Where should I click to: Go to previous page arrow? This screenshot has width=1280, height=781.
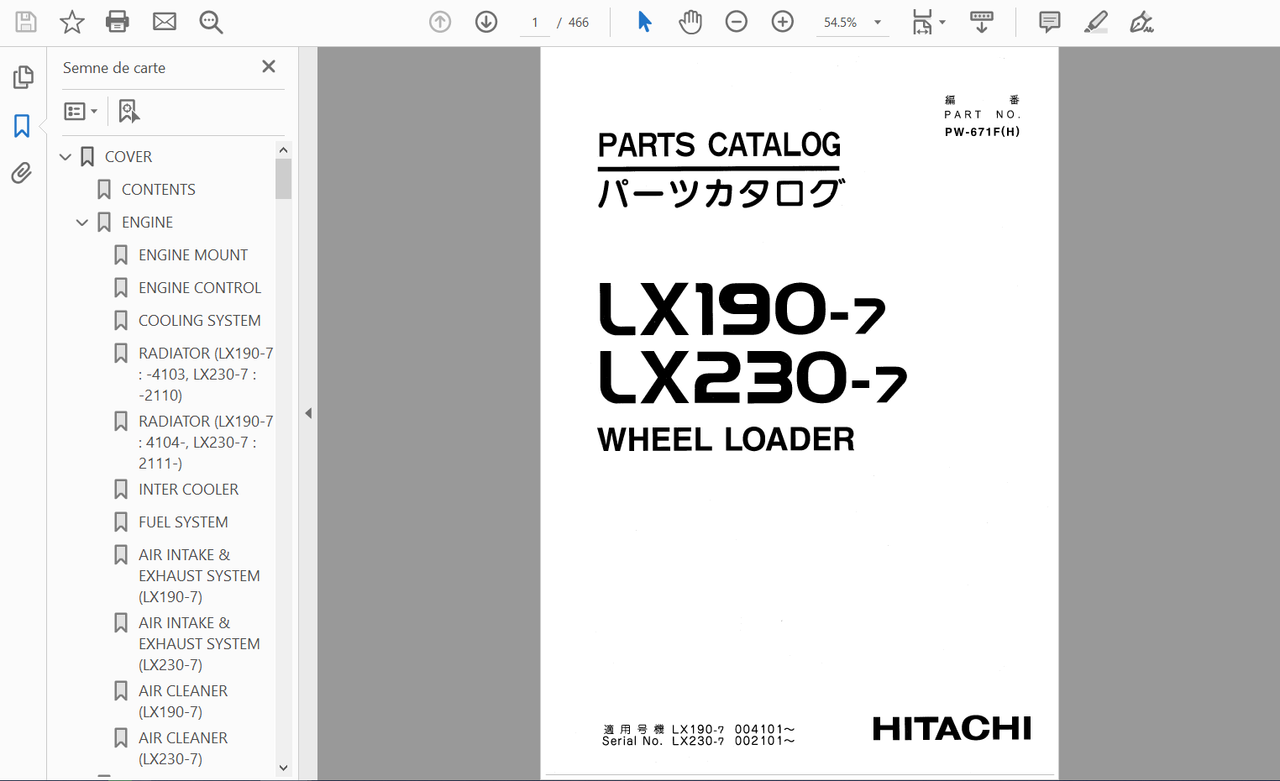pyautogui.click(x=440, y=22)
